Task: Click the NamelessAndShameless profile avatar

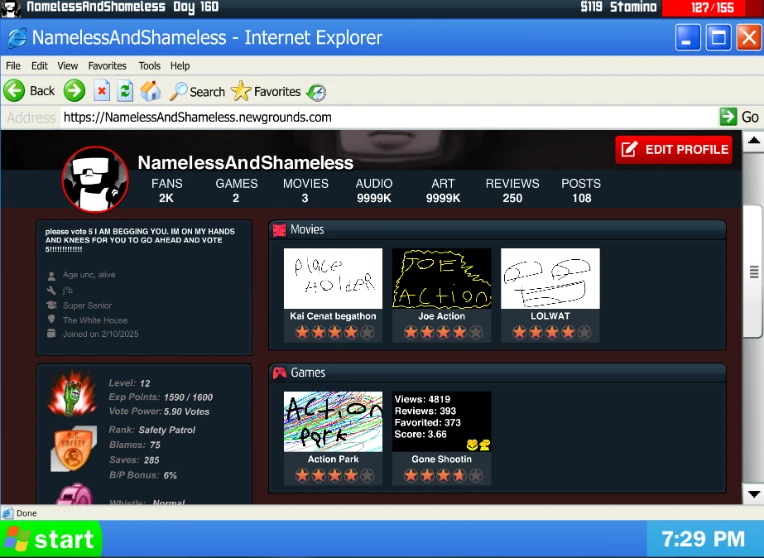Action: point(95,180)
